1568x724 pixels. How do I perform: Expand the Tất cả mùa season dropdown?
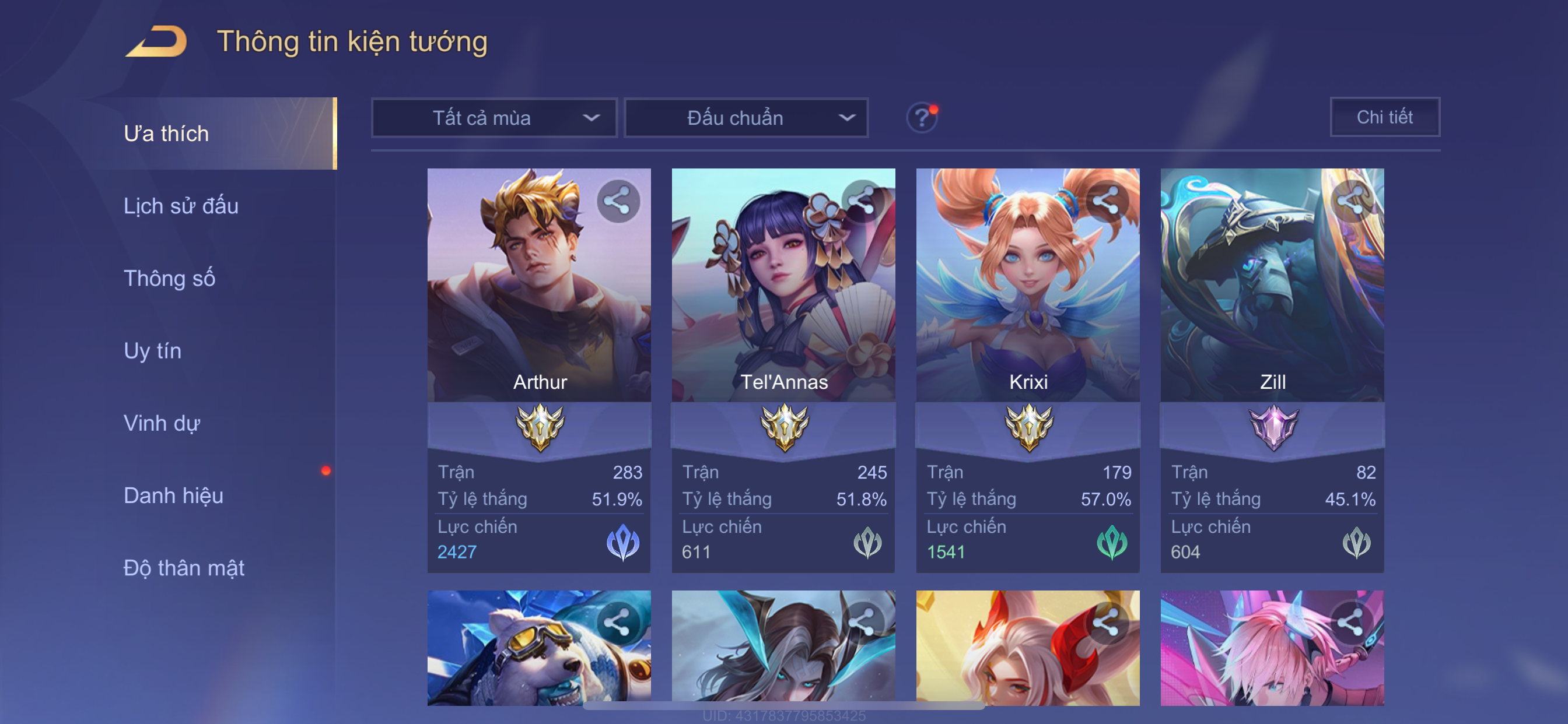pos(494,118)
